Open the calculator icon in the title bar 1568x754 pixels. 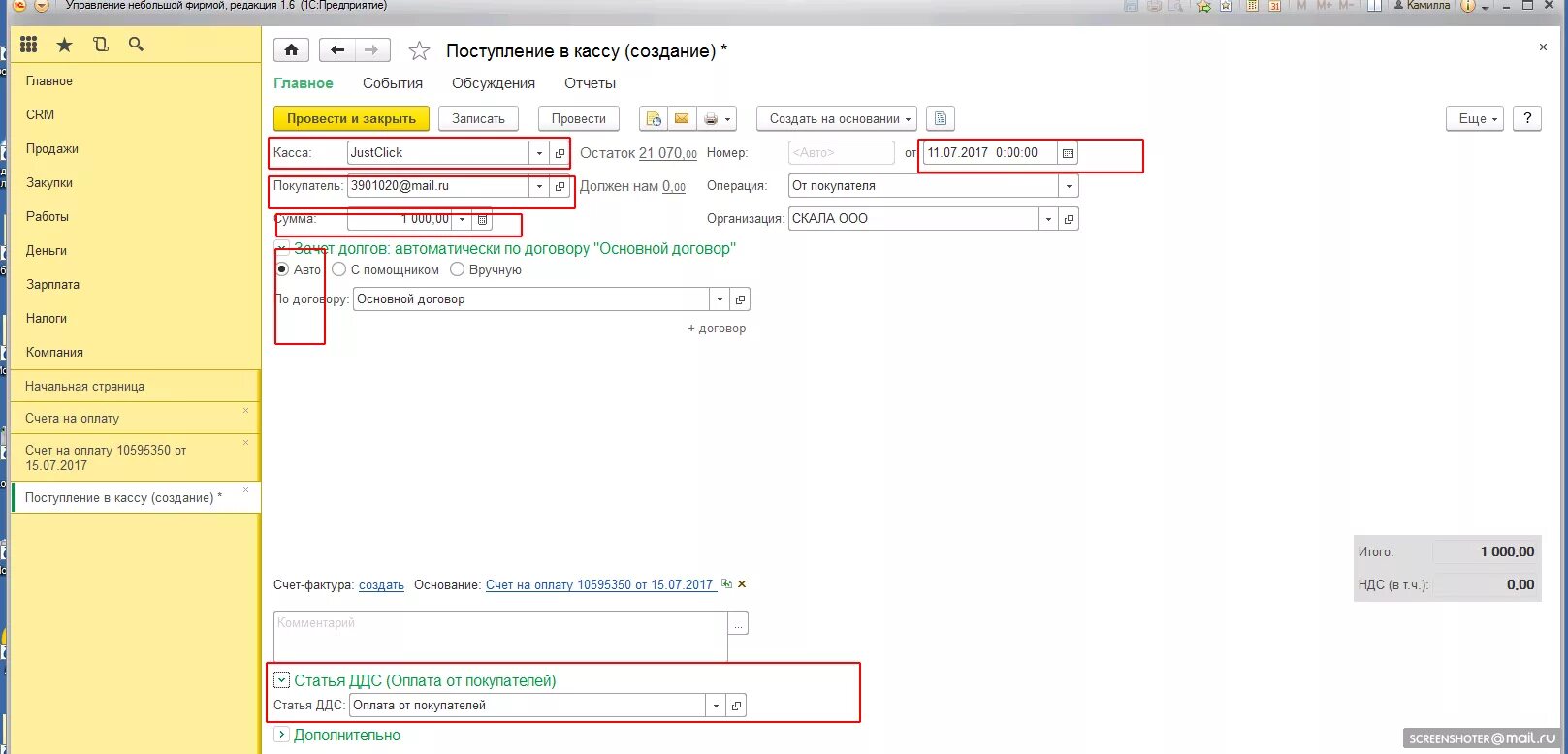tap(1252, 6)
